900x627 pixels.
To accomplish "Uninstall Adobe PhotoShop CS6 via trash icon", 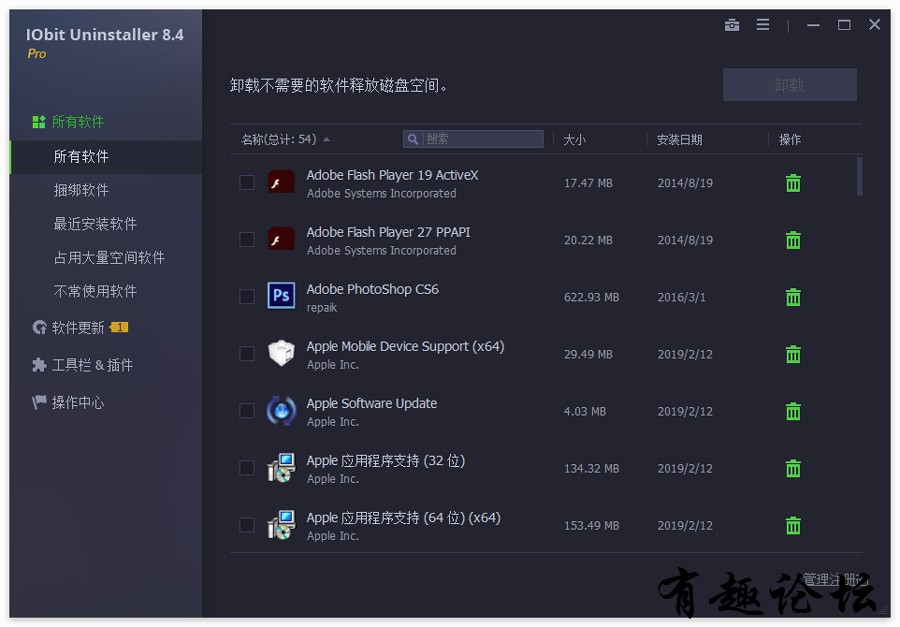I will click(793, 297).
